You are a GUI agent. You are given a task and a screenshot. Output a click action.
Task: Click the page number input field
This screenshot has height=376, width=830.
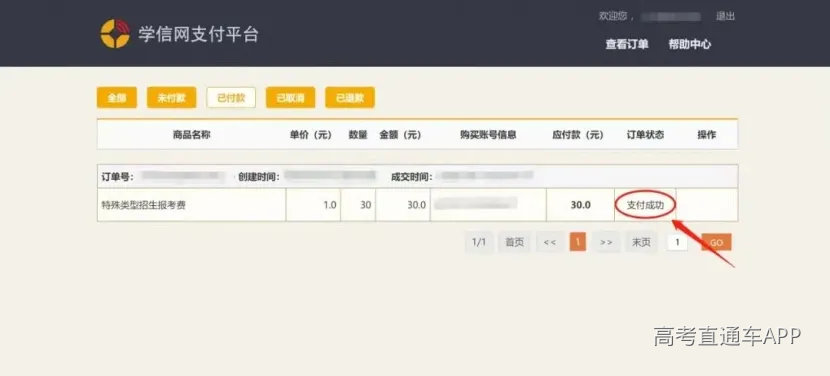pyautogui.click(x=677, y=243)
